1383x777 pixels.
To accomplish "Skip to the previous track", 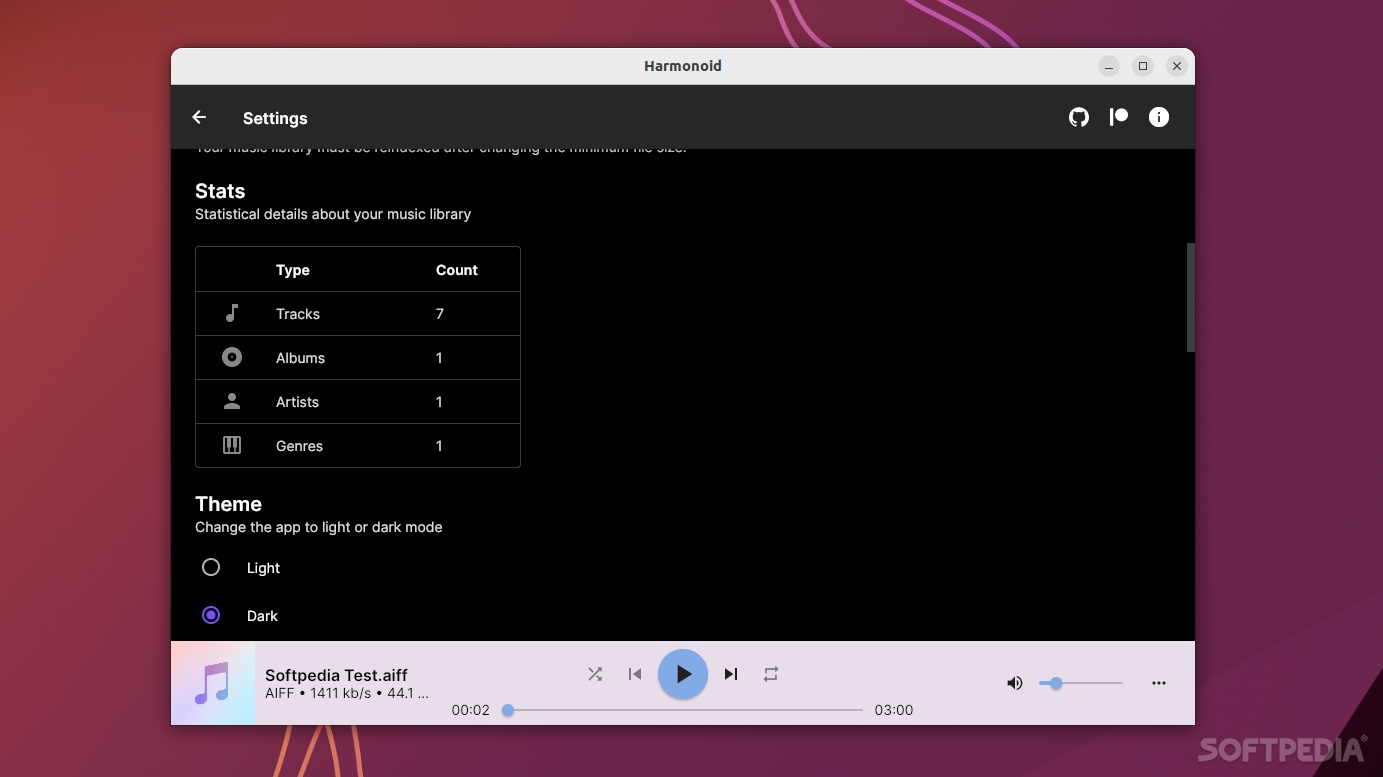I will tap(635, 674).
